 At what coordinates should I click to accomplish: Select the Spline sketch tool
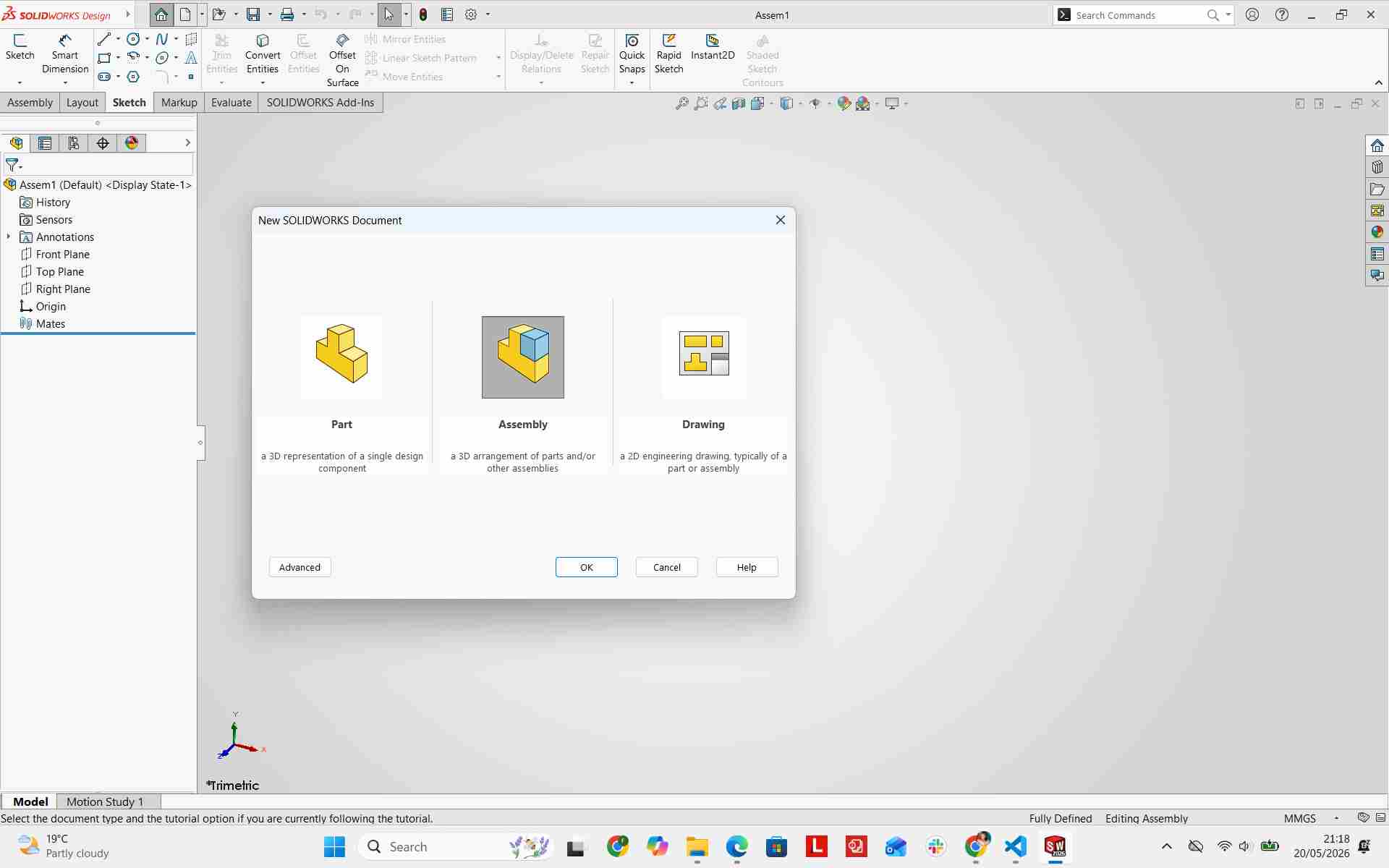pos(162,39)
